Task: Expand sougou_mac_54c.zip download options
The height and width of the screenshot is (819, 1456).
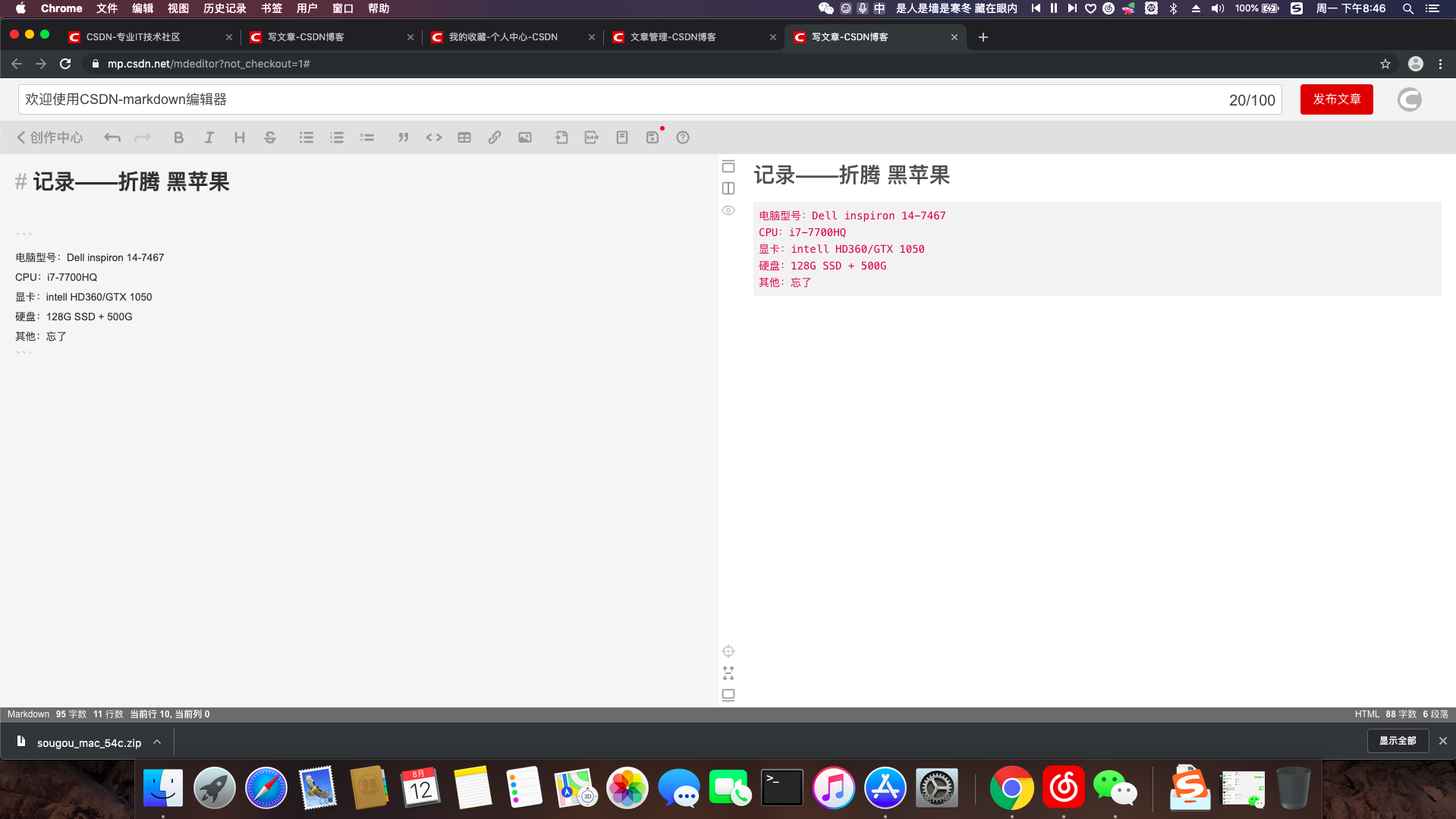Action: point(157,742)
